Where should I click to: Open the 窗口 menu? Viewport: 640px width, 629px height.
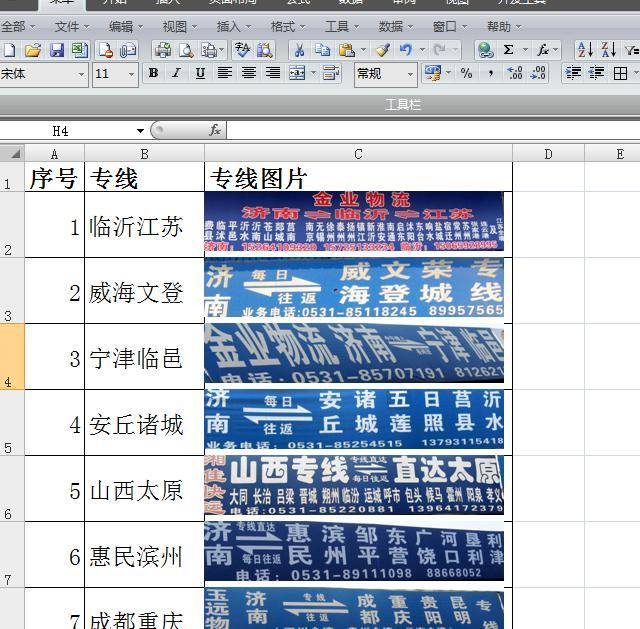click(450, 27)
